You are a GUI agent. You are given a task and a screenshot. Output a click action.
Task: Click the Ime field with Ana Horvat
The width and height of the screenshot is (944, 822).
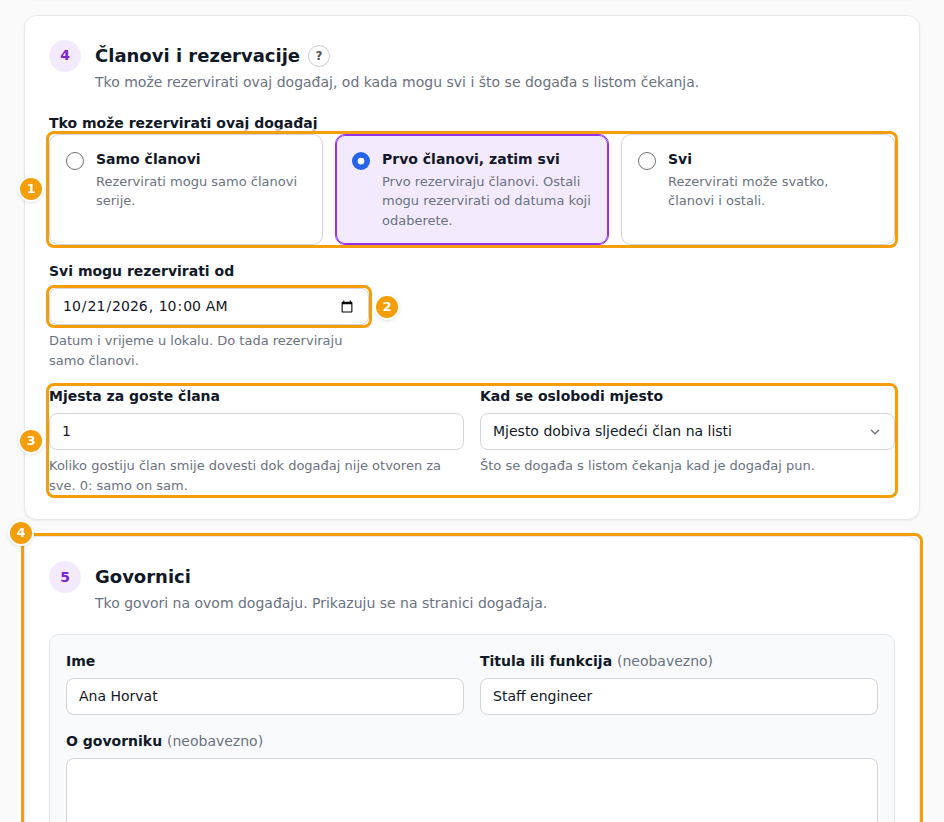[265, 697]
